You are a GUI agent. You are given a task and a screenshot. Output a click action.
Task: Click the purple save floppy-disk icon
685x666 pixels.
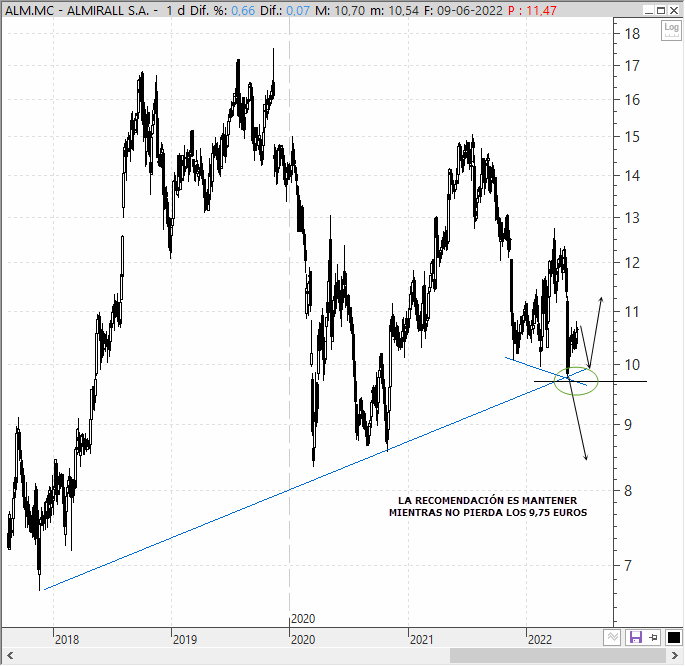point(635,638)
